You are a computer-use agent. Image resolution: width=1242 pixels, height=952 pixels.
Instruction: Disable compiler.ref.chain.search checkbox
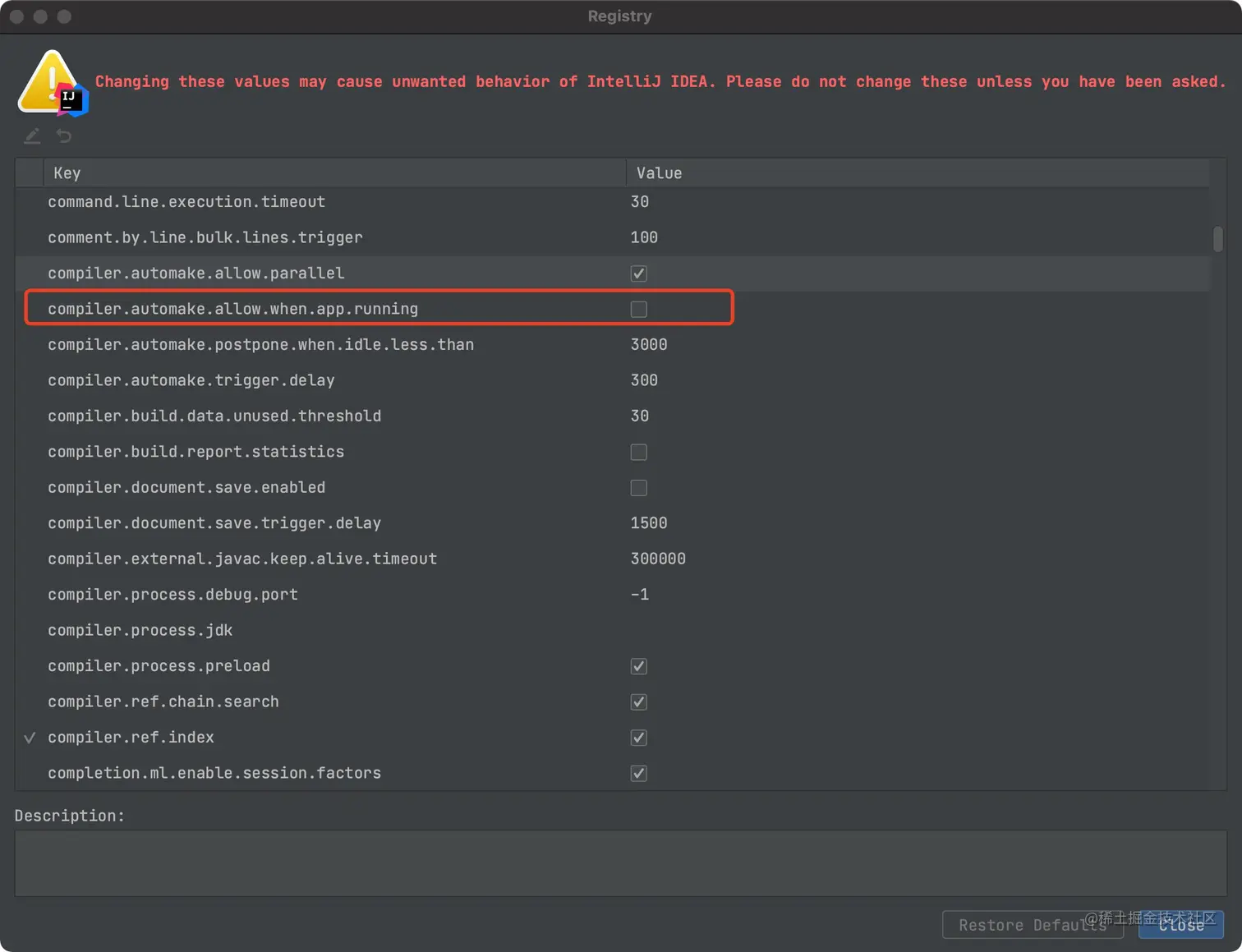coord(638,702)
